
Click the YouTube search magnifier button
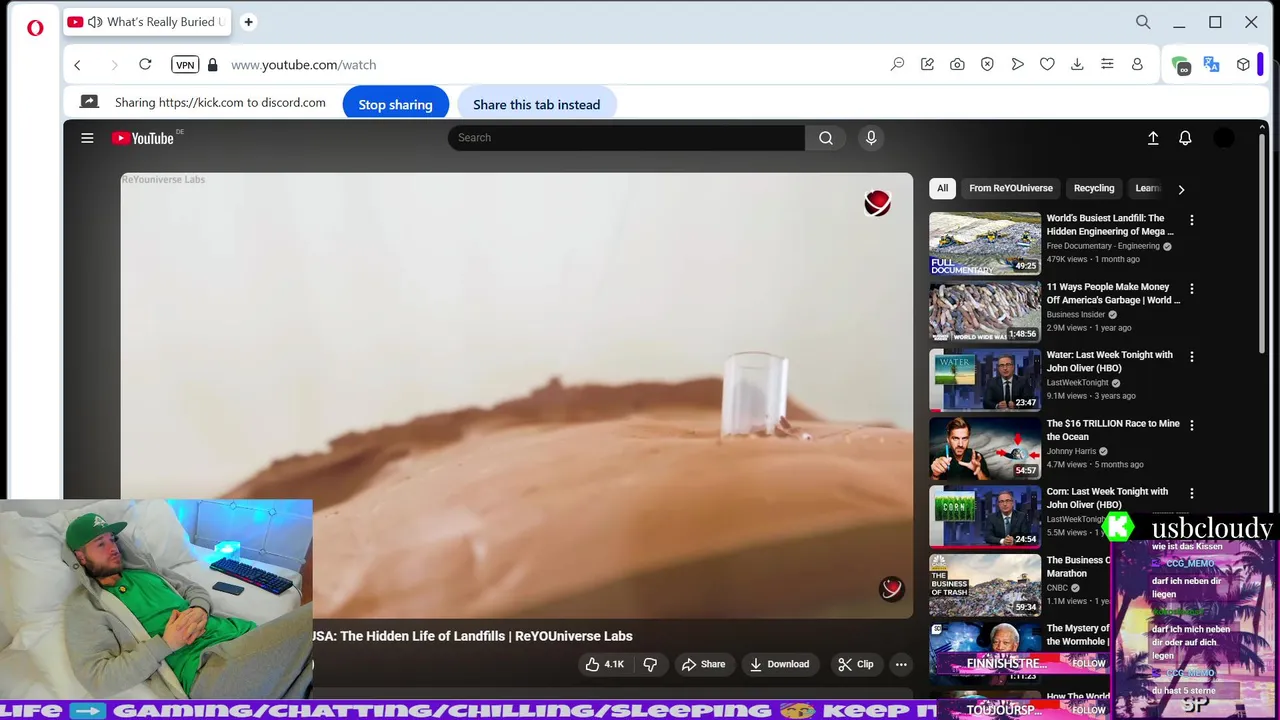(x=826, y=138)
